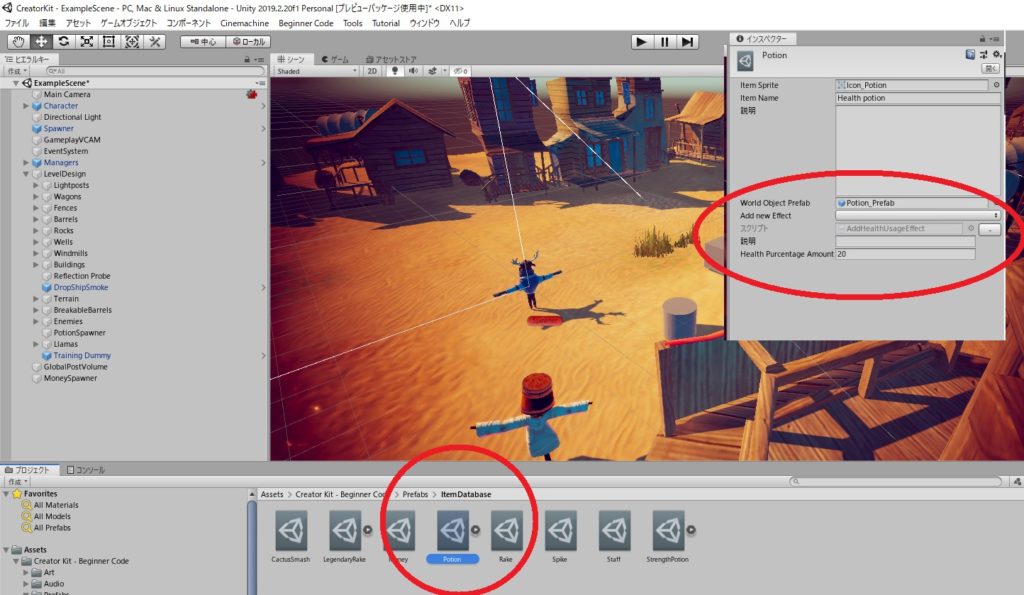Screen dimensions: 1024x595
Task: Go to Assets in the breadcrumb path
Action: (x=272, y=494)
